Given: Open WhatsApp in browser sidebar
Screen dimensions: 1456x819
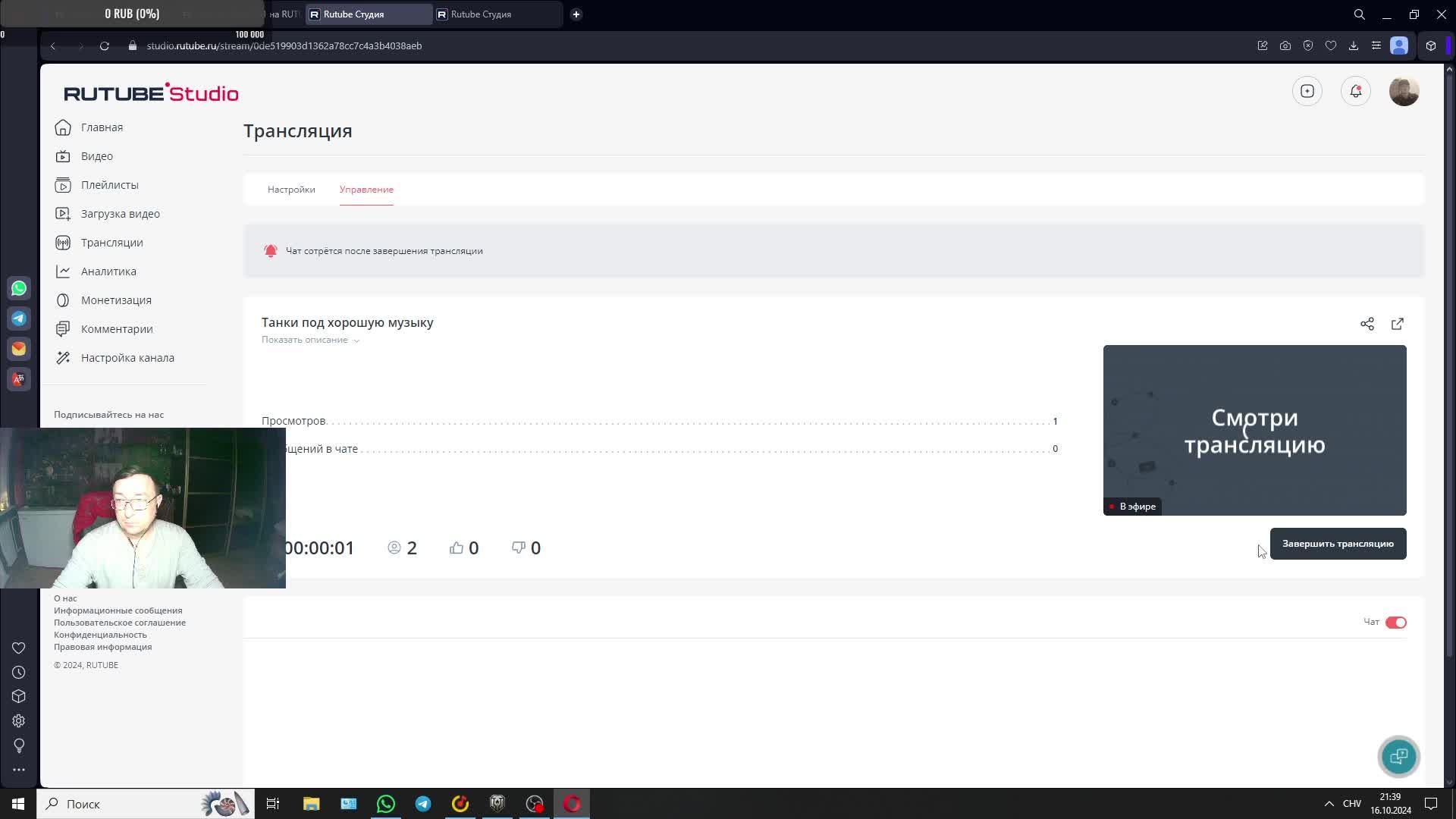Looking at the screenshot, I should [19, 288].
